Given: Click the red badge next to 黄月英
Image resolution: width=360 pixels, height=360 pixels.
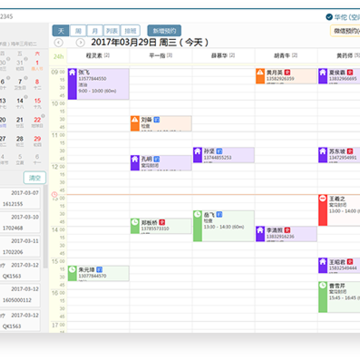Looking at the screenshot, I should click(287, 72).
